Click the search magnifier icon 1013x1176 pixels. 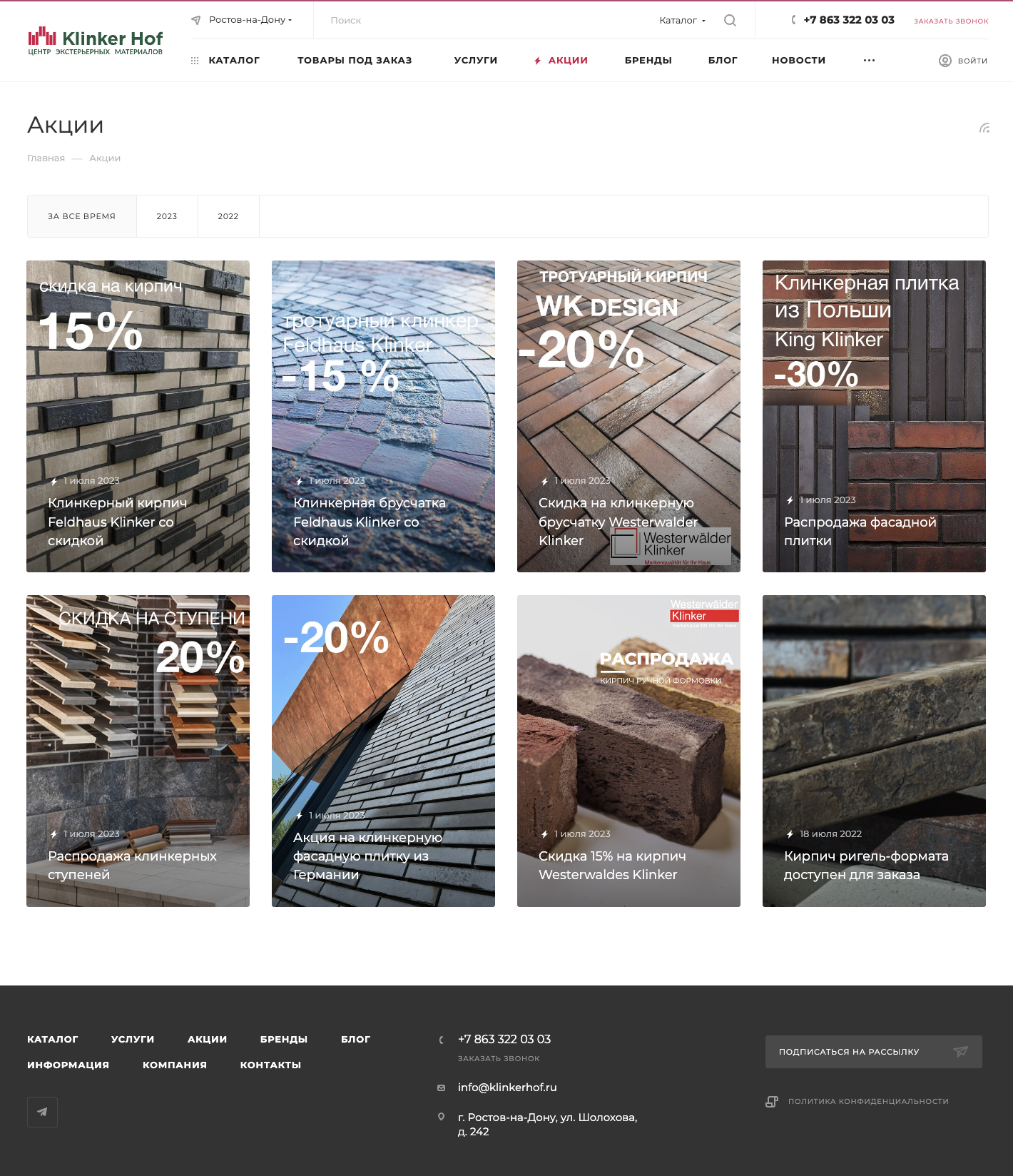pyautogui.click(x=730, y=20)
